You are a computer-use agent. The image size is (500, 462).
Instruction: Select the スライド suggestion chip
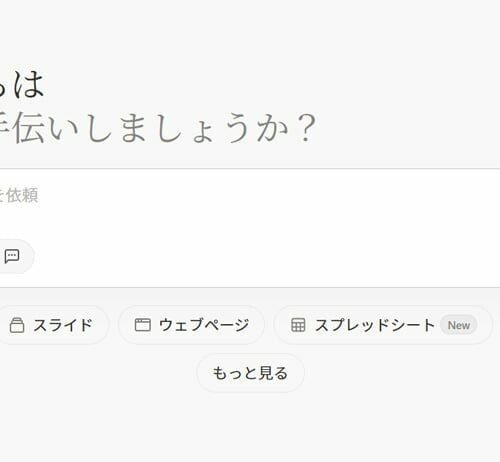tap(53, 325)
